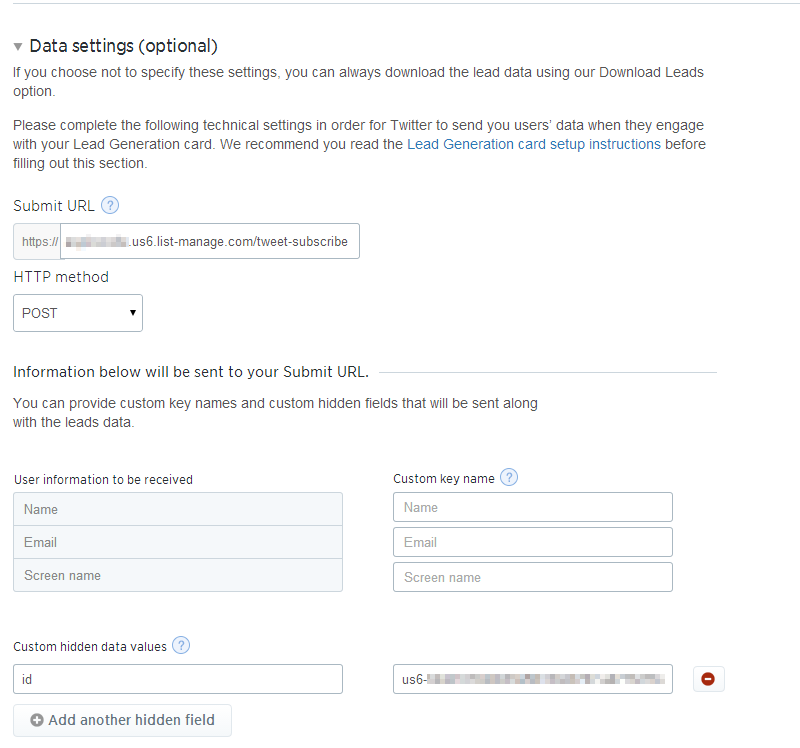
Task: Focus the Name custom key field
Action: (532, 507)
